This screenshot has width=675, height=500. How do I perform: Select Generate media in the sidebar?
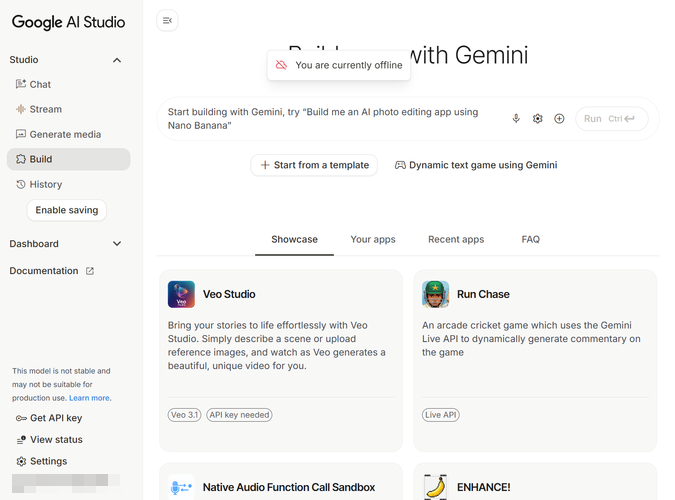[65, 135]
